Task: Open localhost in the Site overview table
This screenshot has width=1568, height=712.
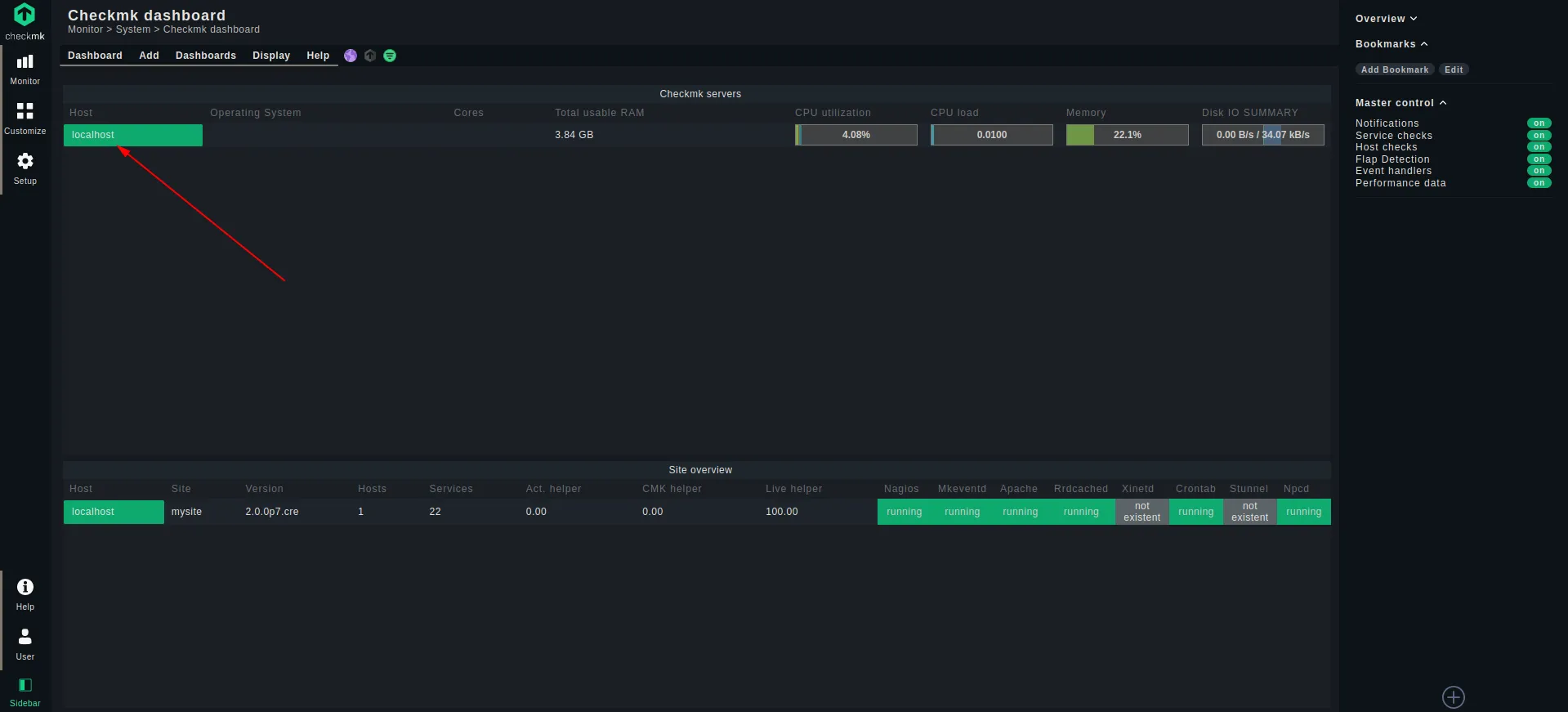Action: [114, 512]
